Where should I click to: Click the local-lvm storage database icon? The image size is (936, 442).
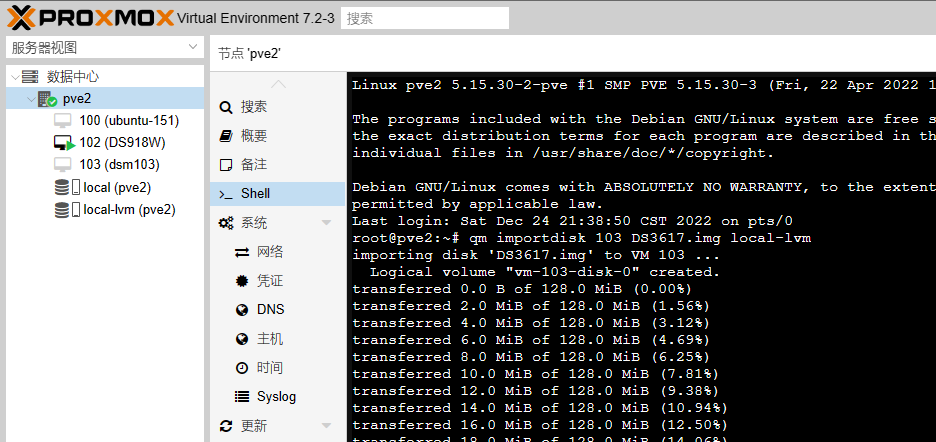[61, 210]
